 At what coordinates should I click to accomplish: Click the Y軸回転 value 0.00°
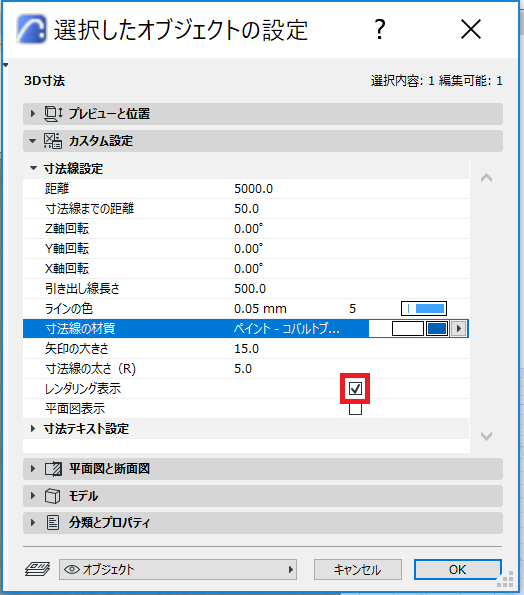pos(249,249)
